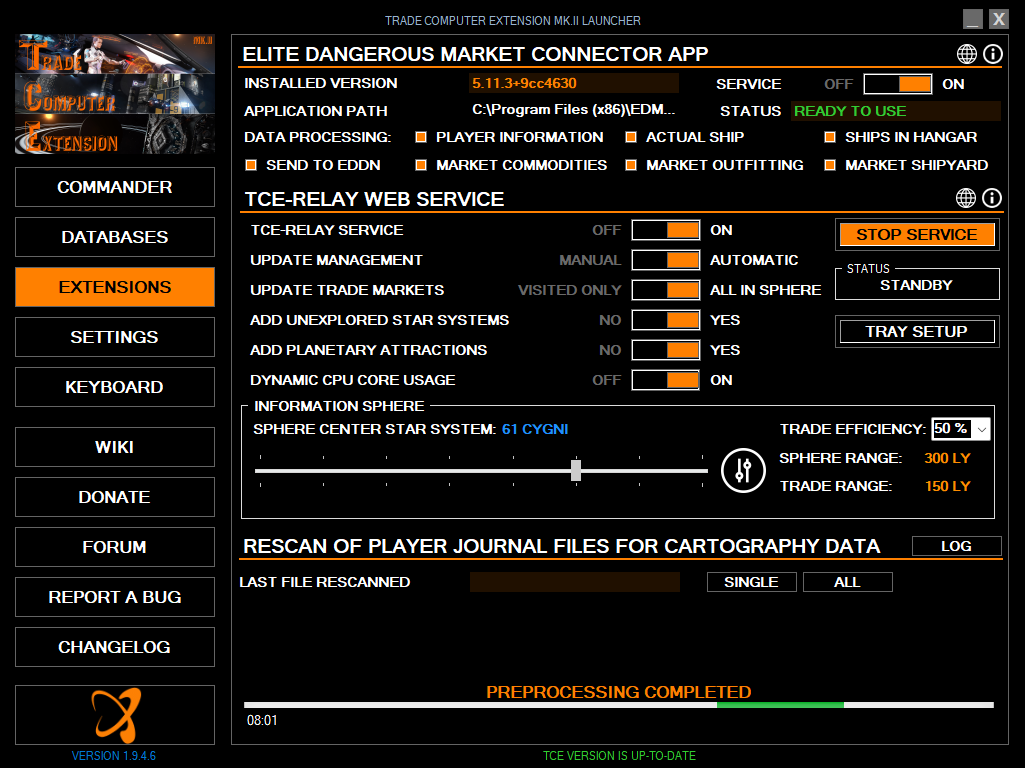1025x768 pixels.
Task: Click the sphere range slider handle
Action: pyautogui.click(x=576, y=471)
